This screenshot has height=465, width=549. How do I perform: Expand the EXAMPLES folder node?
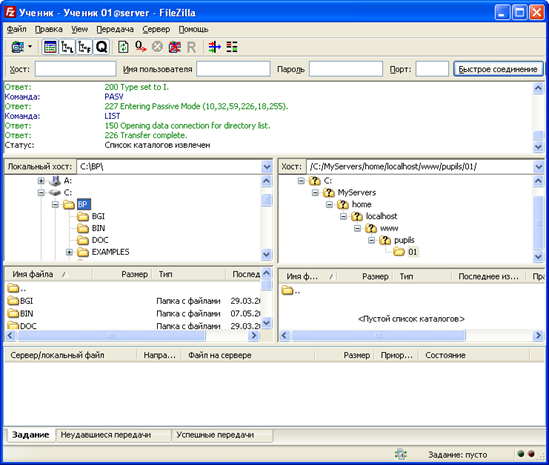[x=69, y=252]
